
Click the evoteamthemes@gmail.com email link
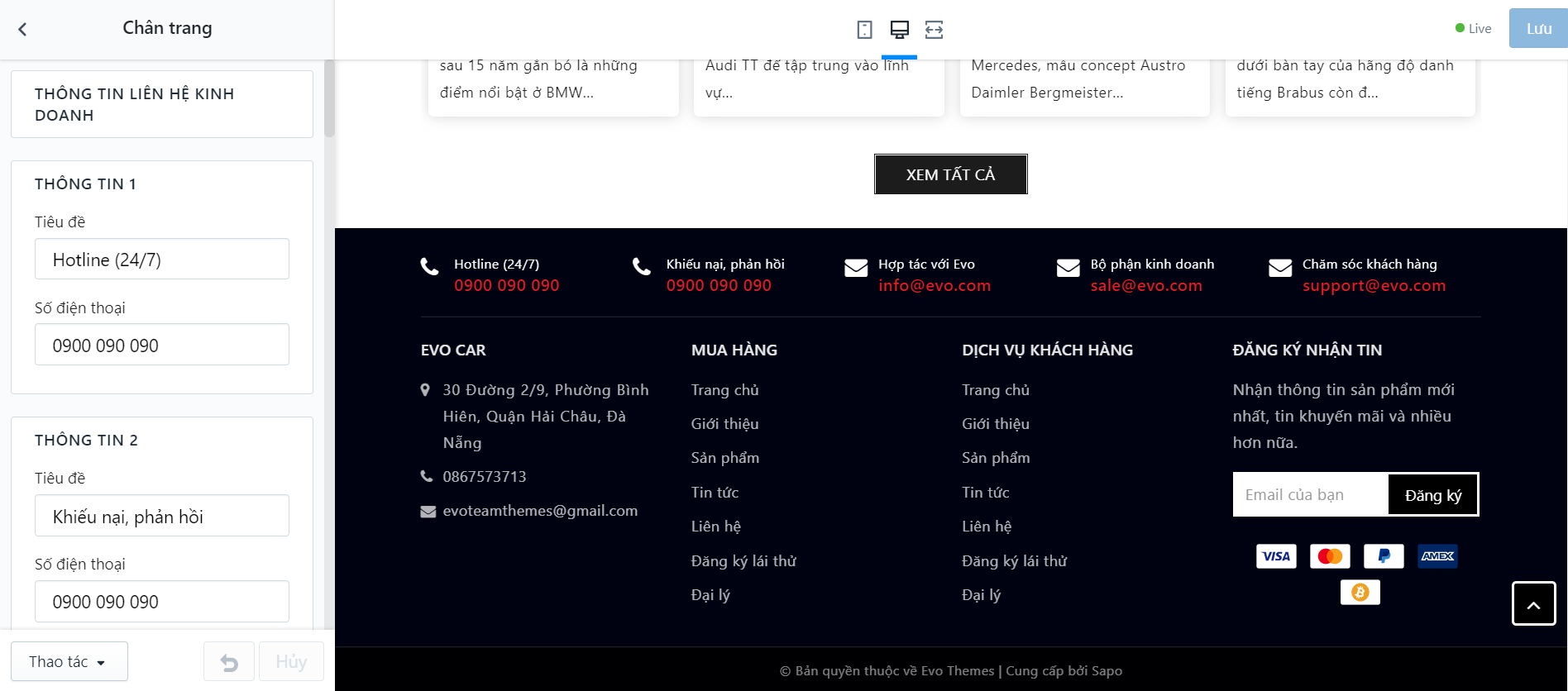(540, 511)
